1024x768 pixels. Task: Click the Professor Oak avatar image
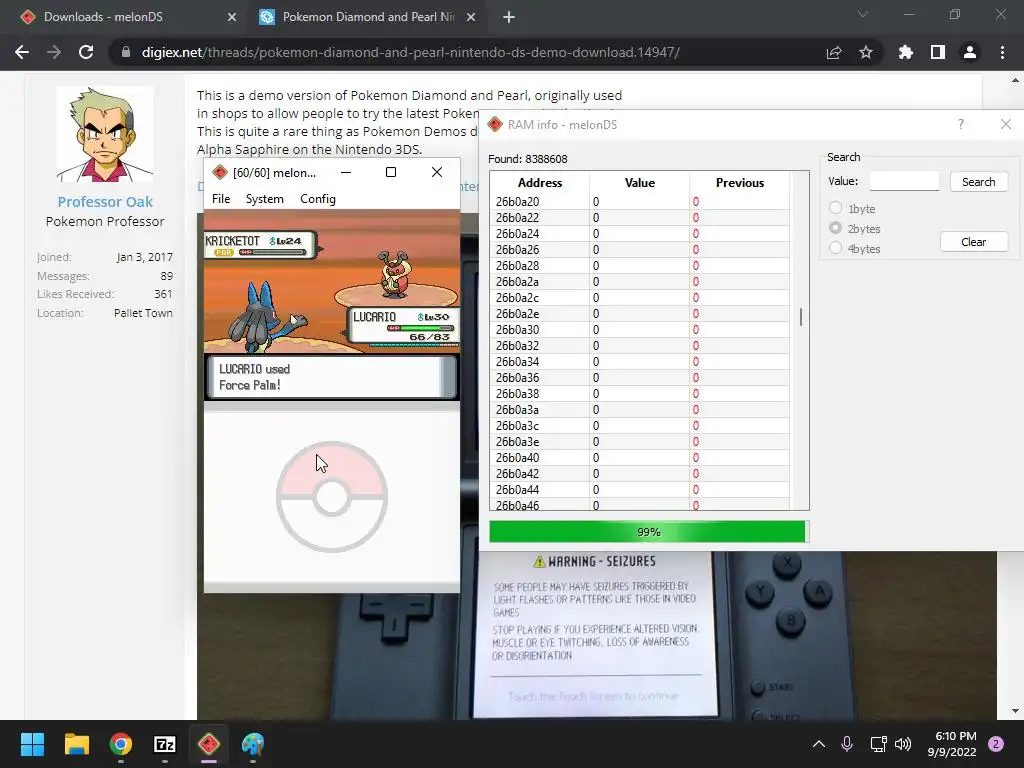104,134
